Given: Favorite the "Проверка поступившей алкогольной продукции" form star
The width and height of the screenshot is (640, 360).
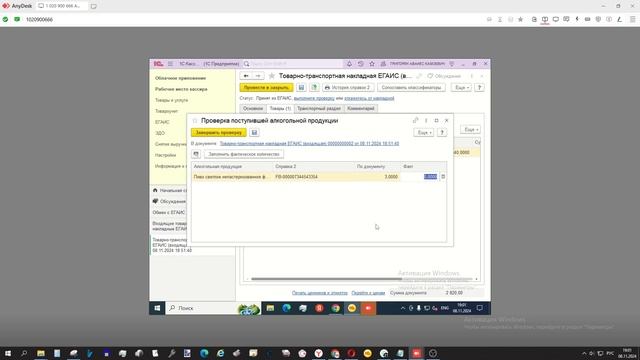Looking at the screenshot, I should (195, 121).
